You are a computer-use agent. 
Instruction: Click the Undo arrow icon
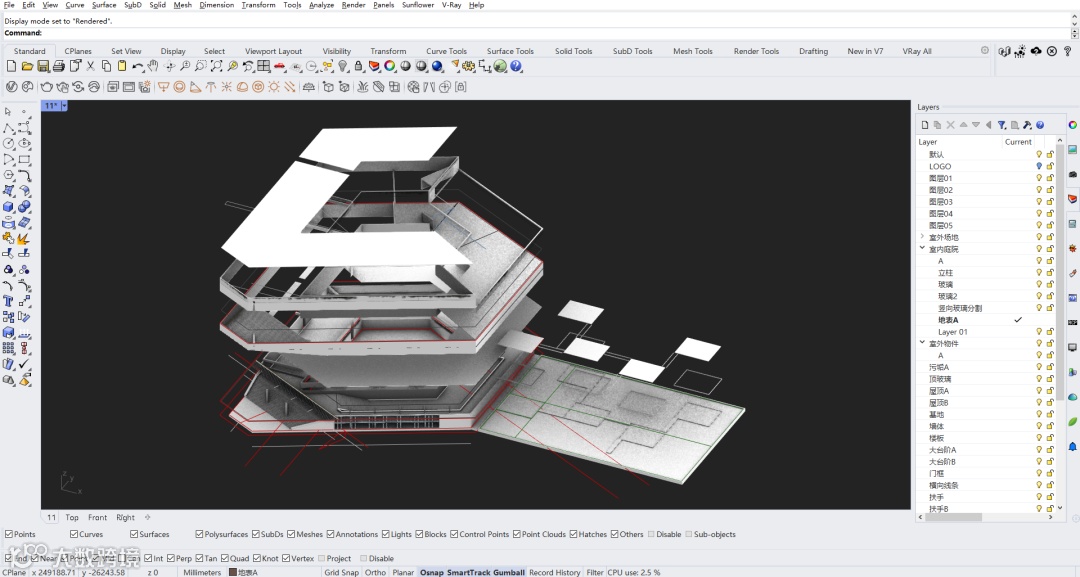tap(138, 66)
